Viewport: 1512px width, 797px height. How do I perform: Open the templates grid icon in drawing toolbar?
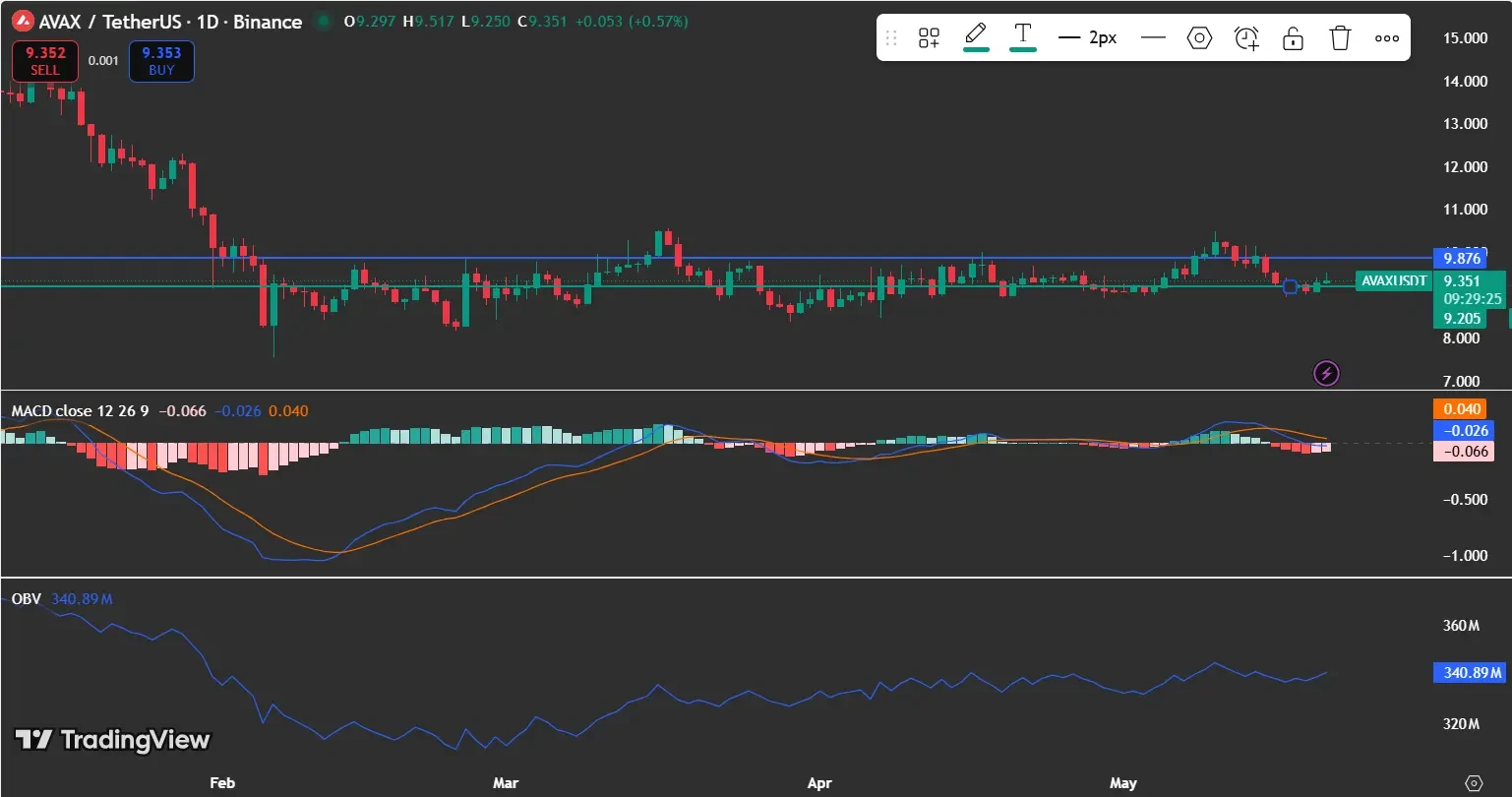[929, 38]
